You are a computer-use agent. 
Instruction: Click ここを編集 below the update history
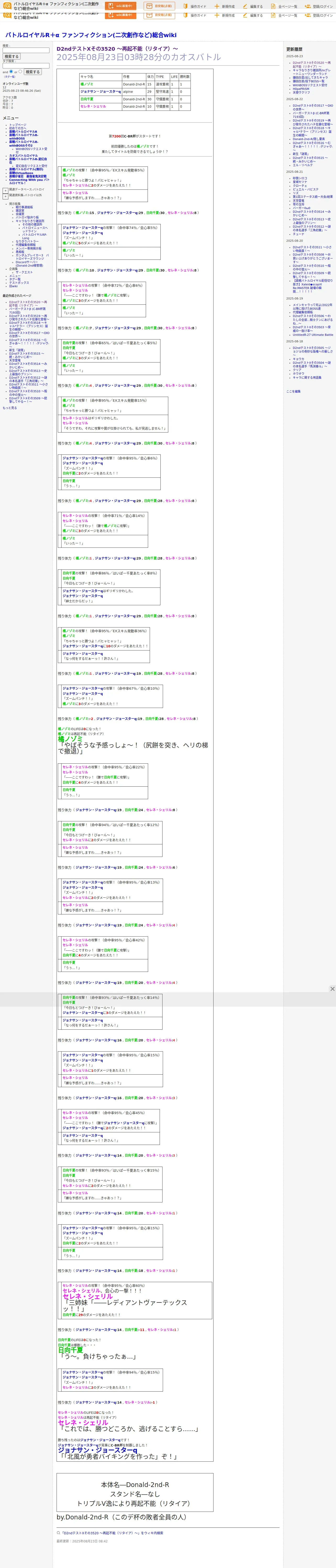tap(293, 391)
